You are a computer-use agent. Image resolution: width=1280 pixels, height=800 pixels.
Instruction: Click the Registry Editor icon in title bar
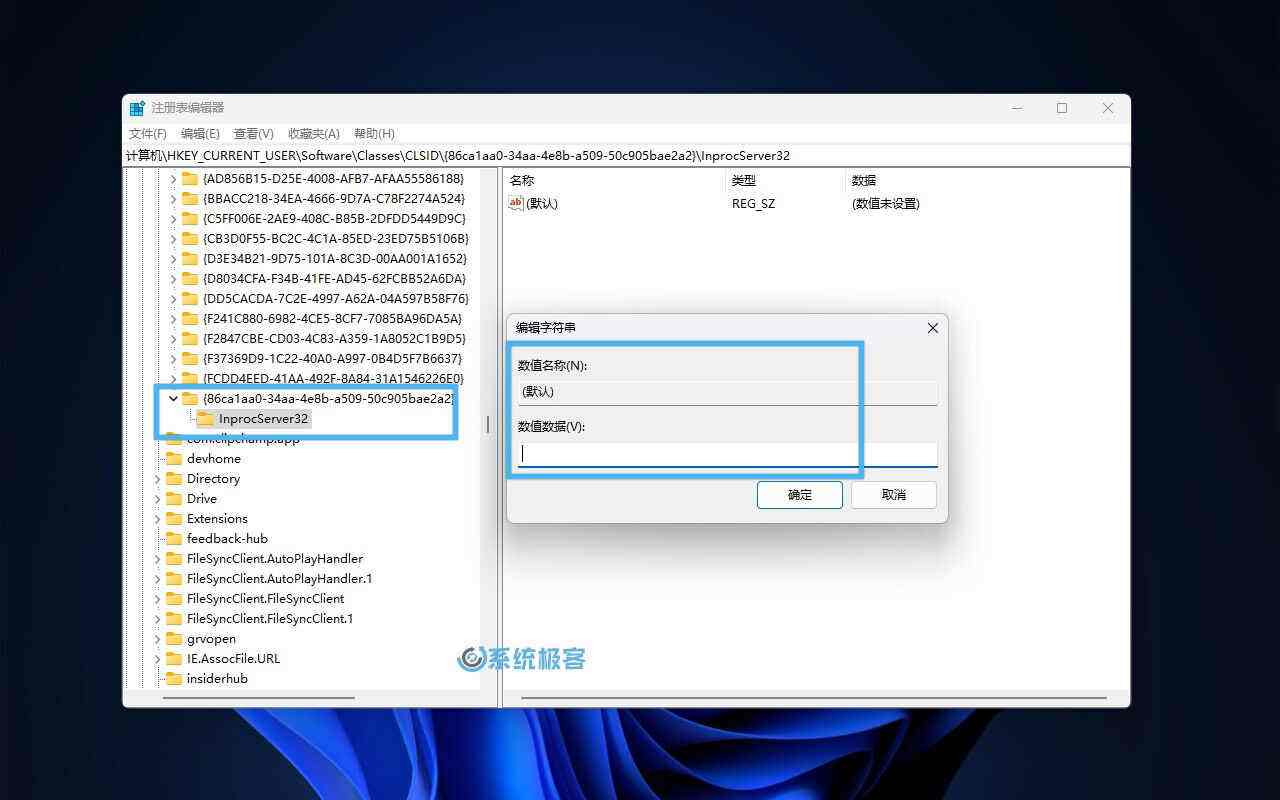138,107
